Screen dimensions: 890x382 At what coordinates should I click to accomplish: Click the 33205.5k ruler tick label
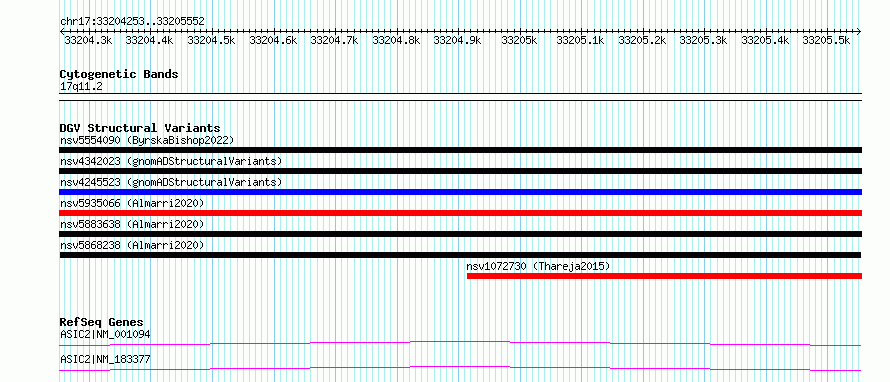826,40
